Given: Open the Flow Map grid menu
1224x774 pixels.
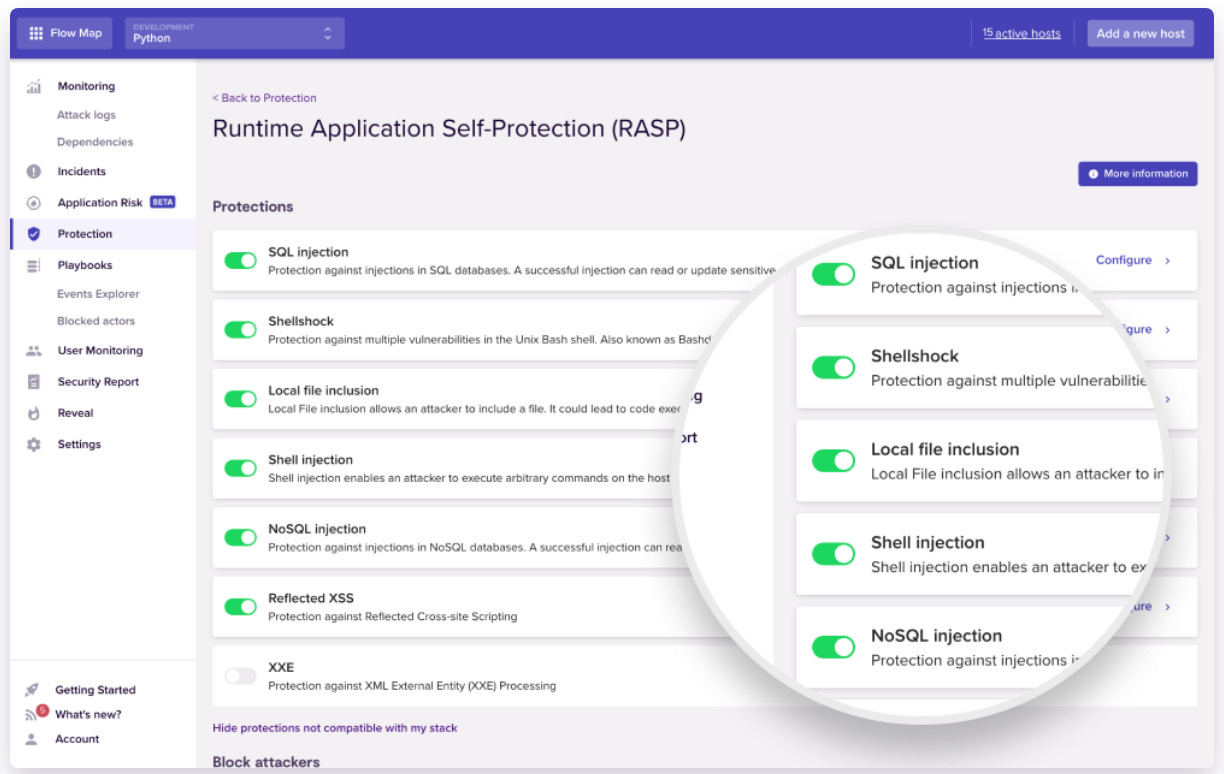Looking at the screenshot, I should [x=36, y=33].
